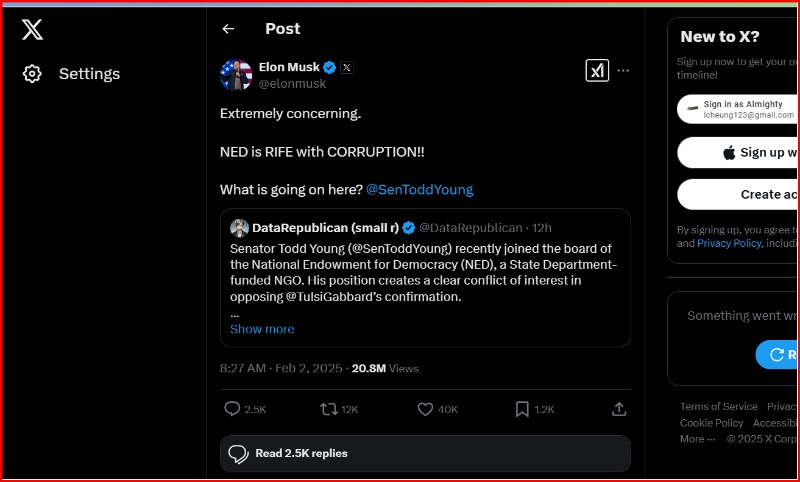Viewport: 800px width, 482px height.
Task: Open the @SenToddYoung mention link
Action: coord(419,190)
